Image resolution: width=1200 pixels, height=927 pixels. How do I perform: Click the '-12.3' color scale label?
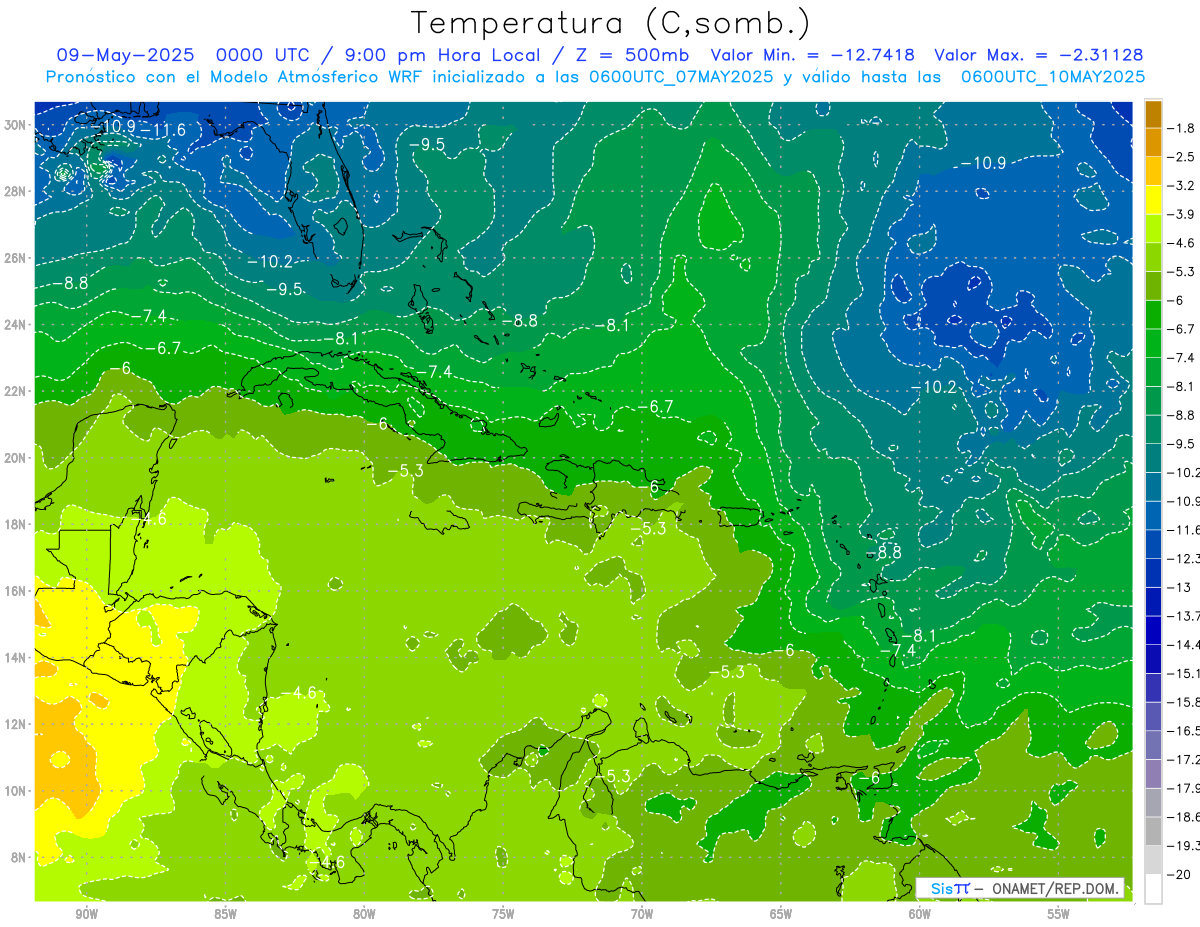pos(1184,558)
